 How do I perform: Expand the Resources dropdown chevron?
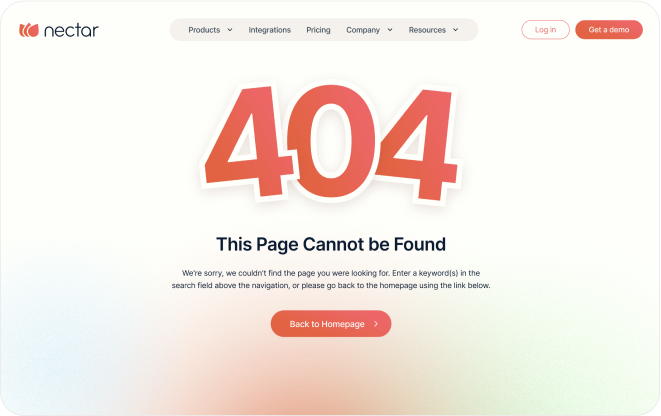tap(456, 30)
